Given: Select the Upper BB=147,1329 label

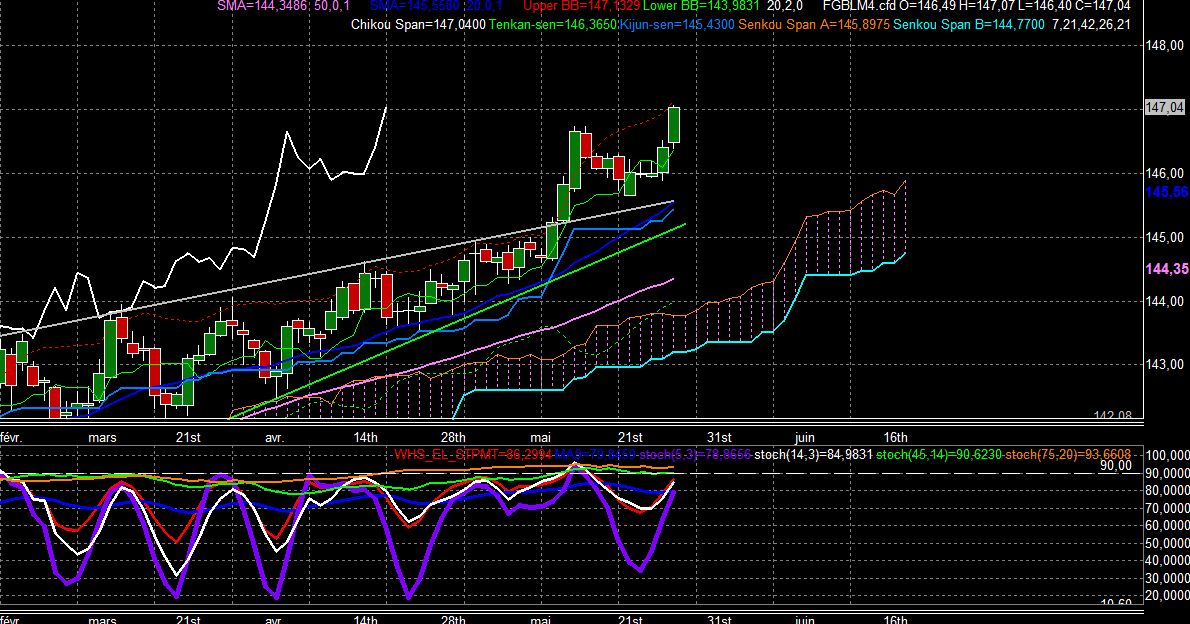Looking at the screenshot, I should 581,6.
